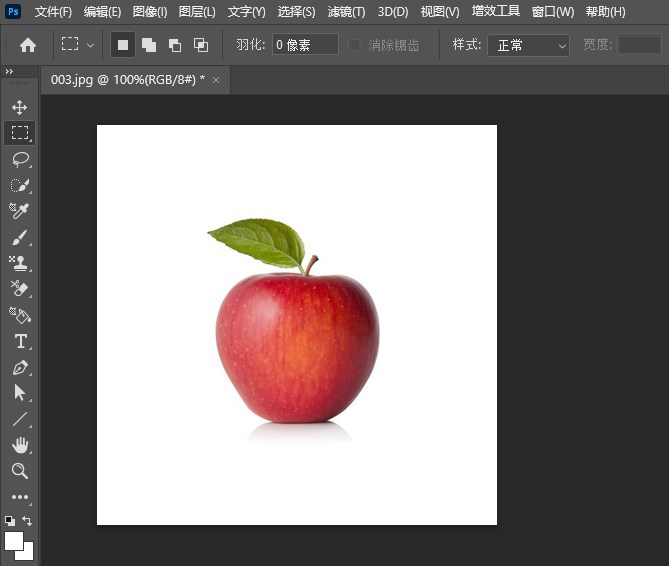
Task: Activate the Zoom tool in the toolbar
Action: pos(19,471)
